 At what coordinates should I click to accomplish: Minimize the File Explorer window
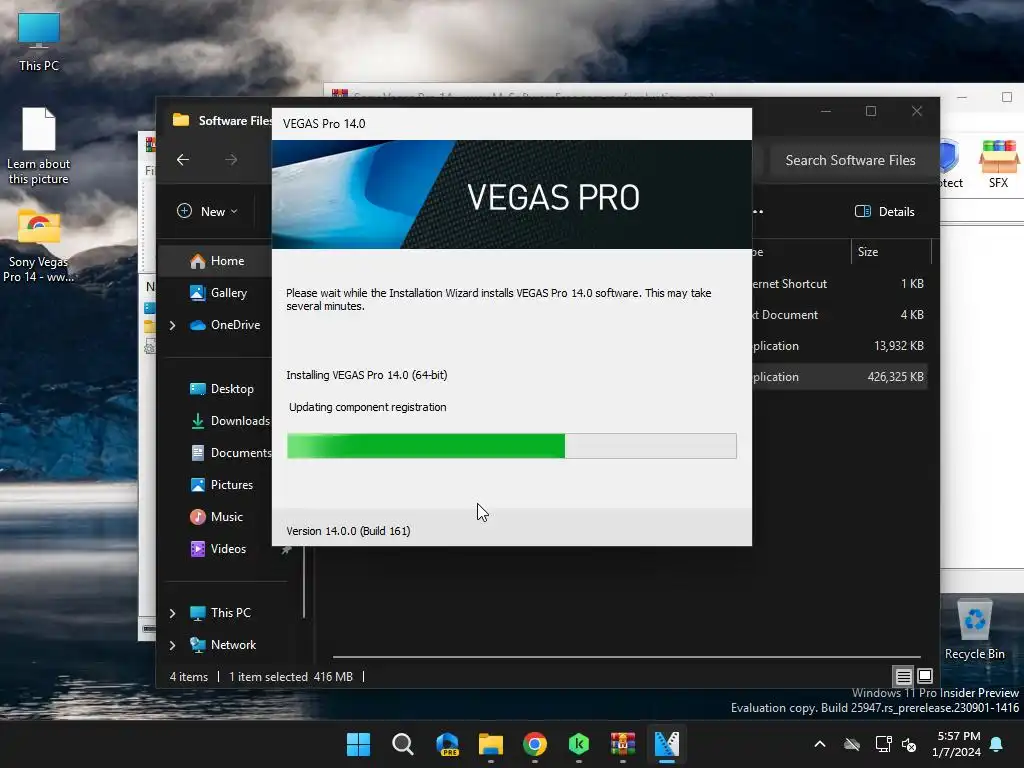pos(826,111)
